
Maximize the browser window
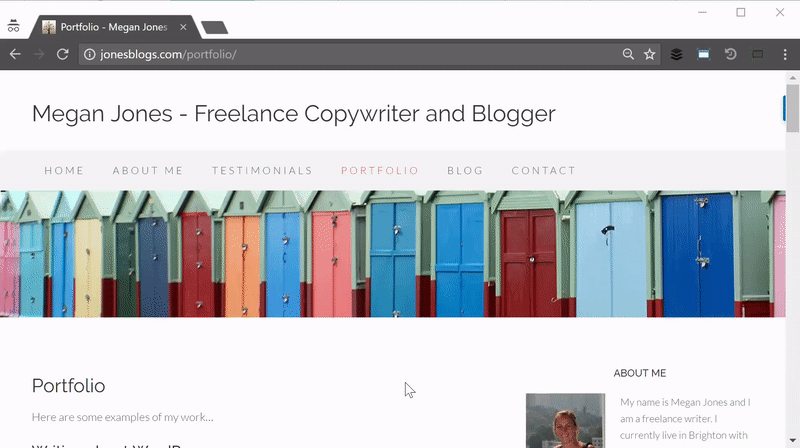pyautogui.click(x=741, y=12)
